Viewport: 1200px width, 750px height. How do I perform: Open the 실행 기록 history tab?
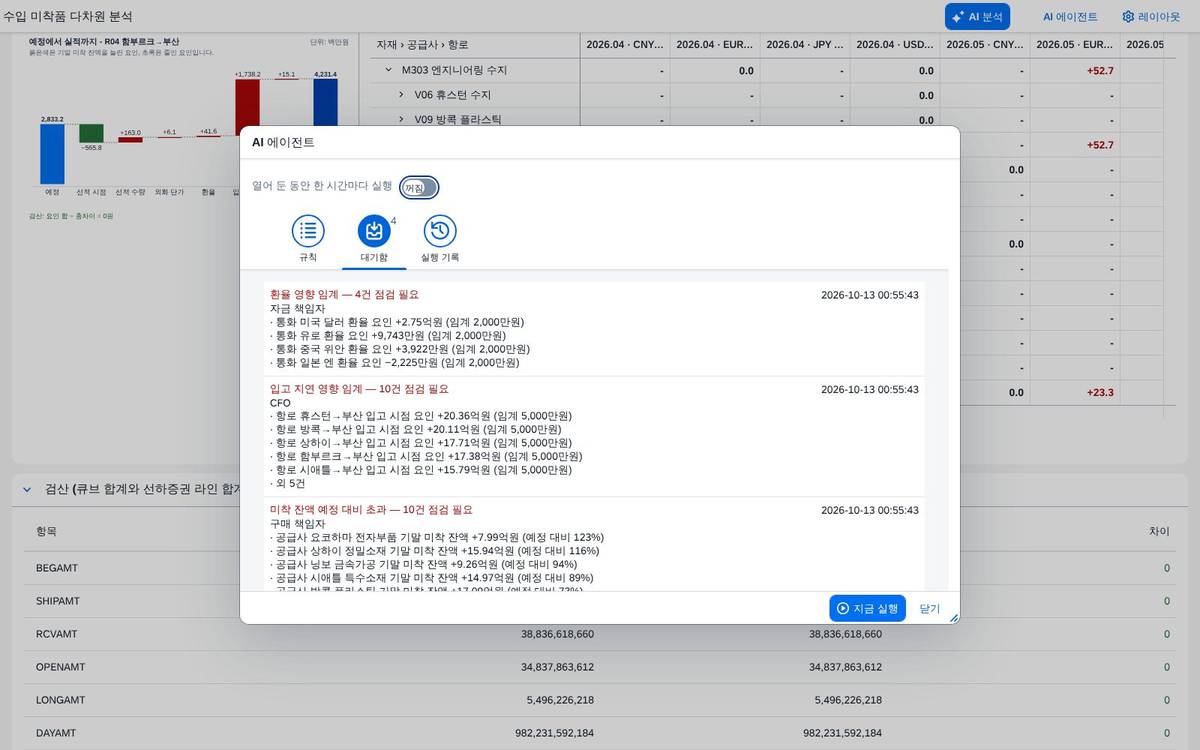tap(440, 231)
